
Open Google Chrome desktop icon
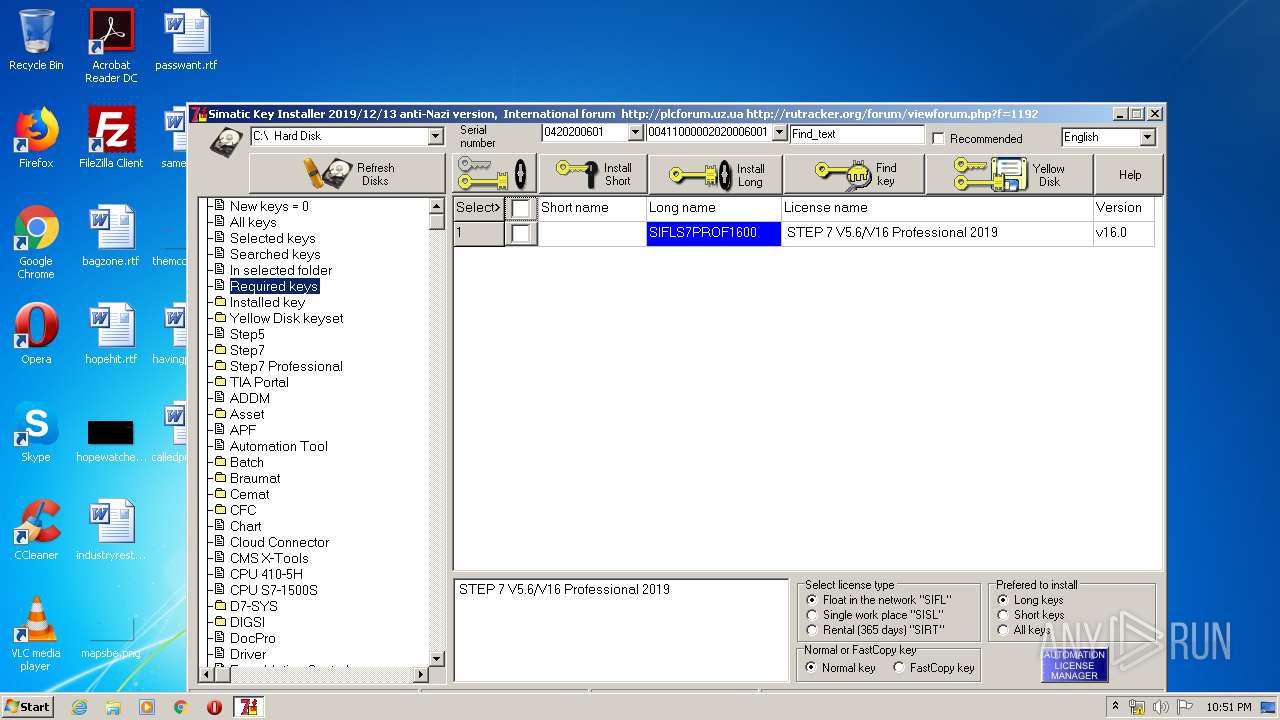[x=36, y=242]
